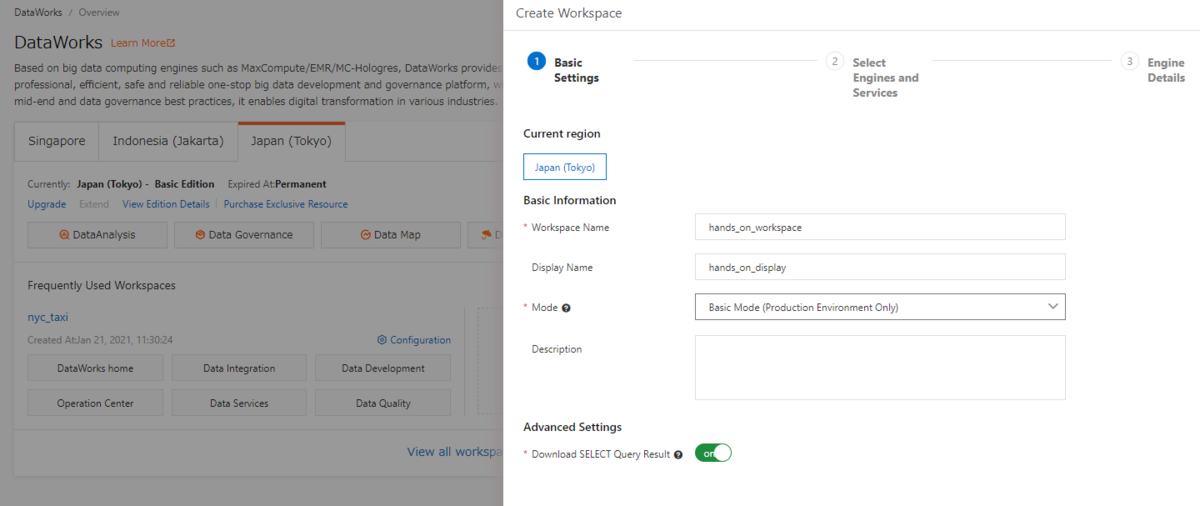Click the Configuration link text
Viewport: 1200px width, 506px height.
(x=420, y=340)
